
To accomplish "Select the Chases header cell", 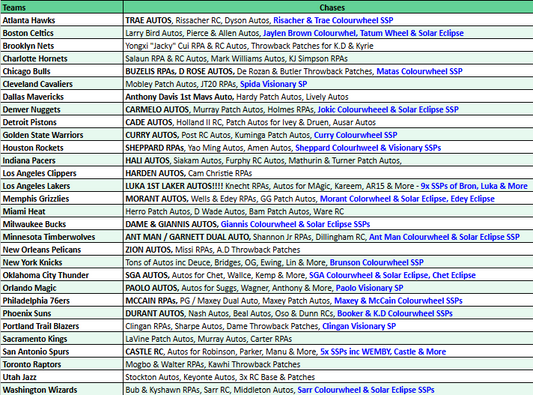I will 328,7.
